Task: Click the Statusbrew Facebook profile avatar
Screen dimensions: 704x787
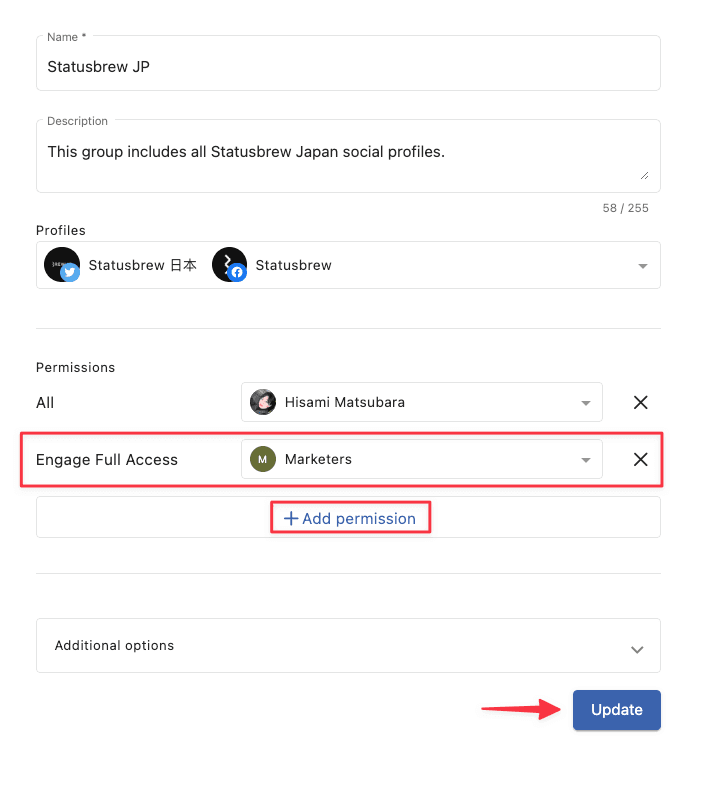Action: [229, 265]
